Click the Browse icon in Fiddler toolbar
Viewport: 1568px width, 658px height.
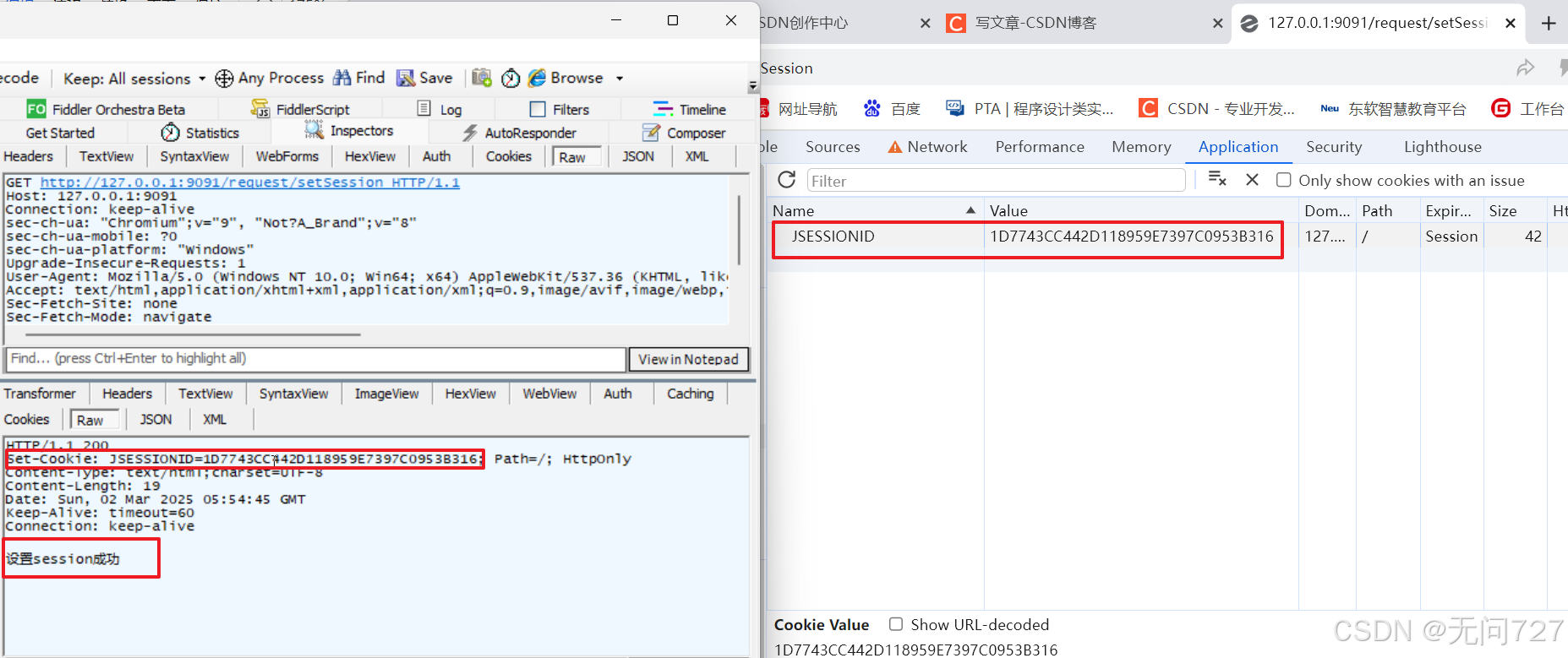pyautogui.click(x=537, y=78)
